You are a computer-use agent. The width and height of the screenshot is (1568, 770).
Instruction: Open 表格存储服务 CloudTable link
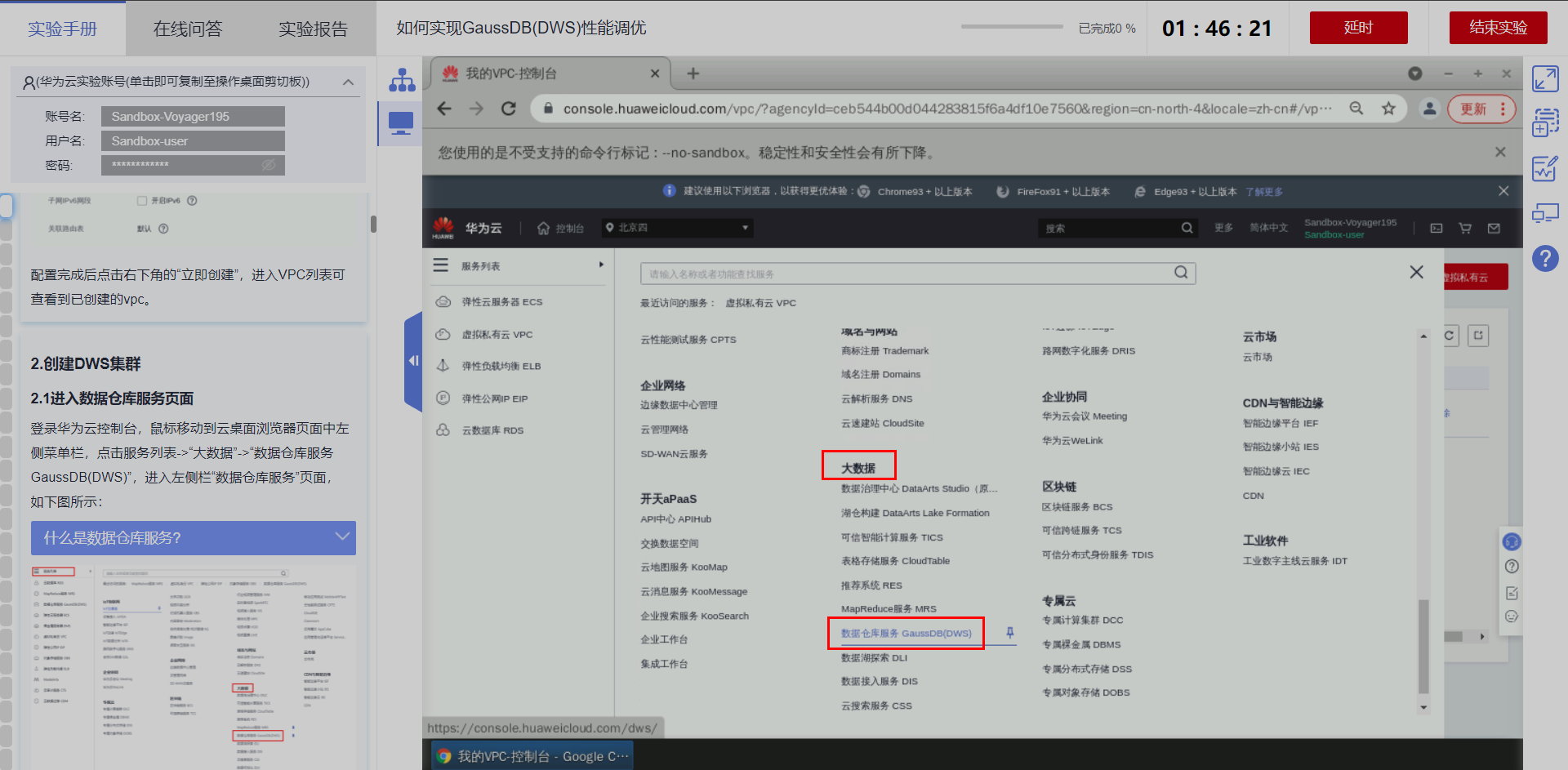click(895, 561)
